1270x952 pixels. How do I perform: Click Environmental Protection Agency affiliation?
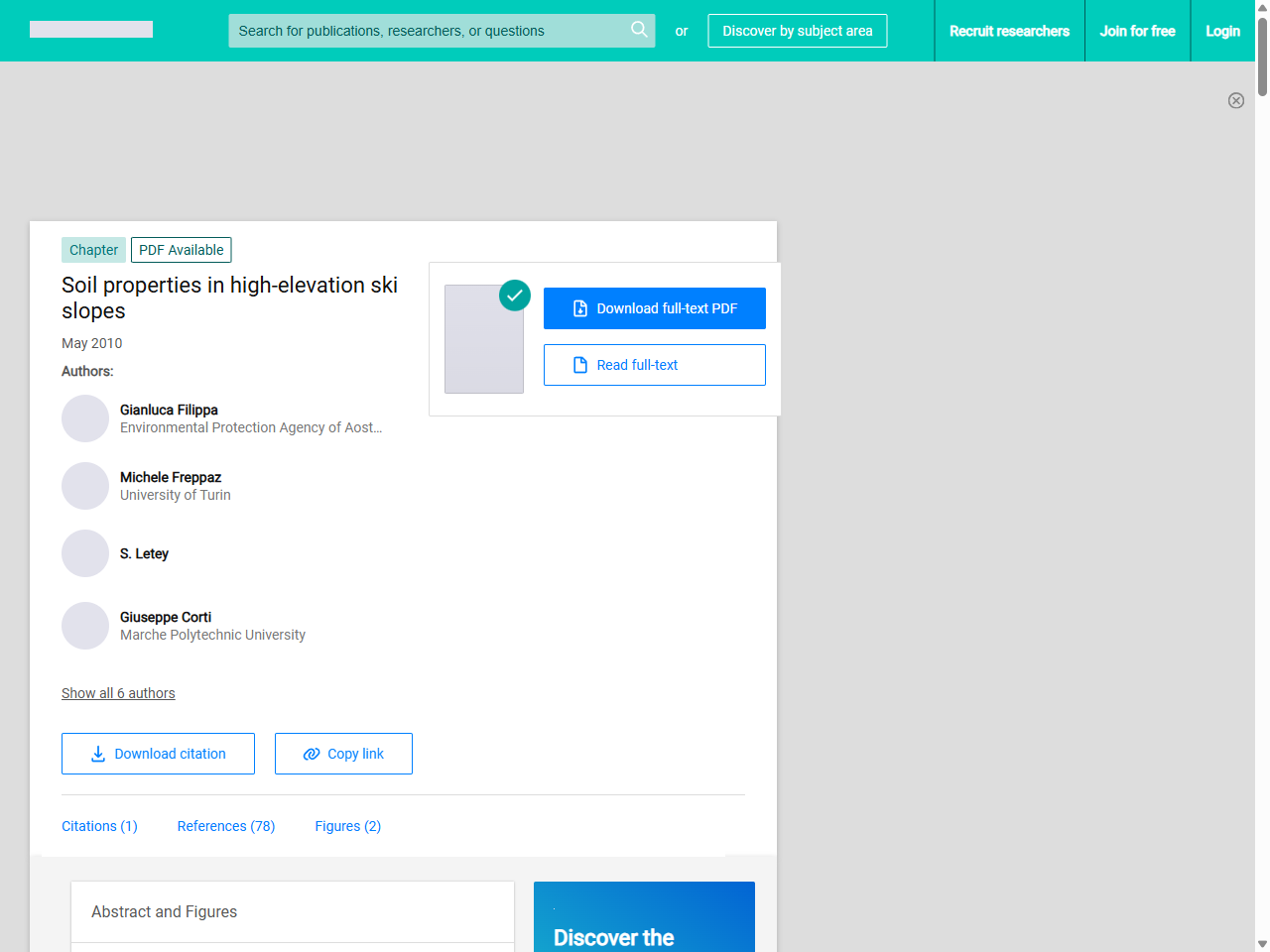coord(251,427)
